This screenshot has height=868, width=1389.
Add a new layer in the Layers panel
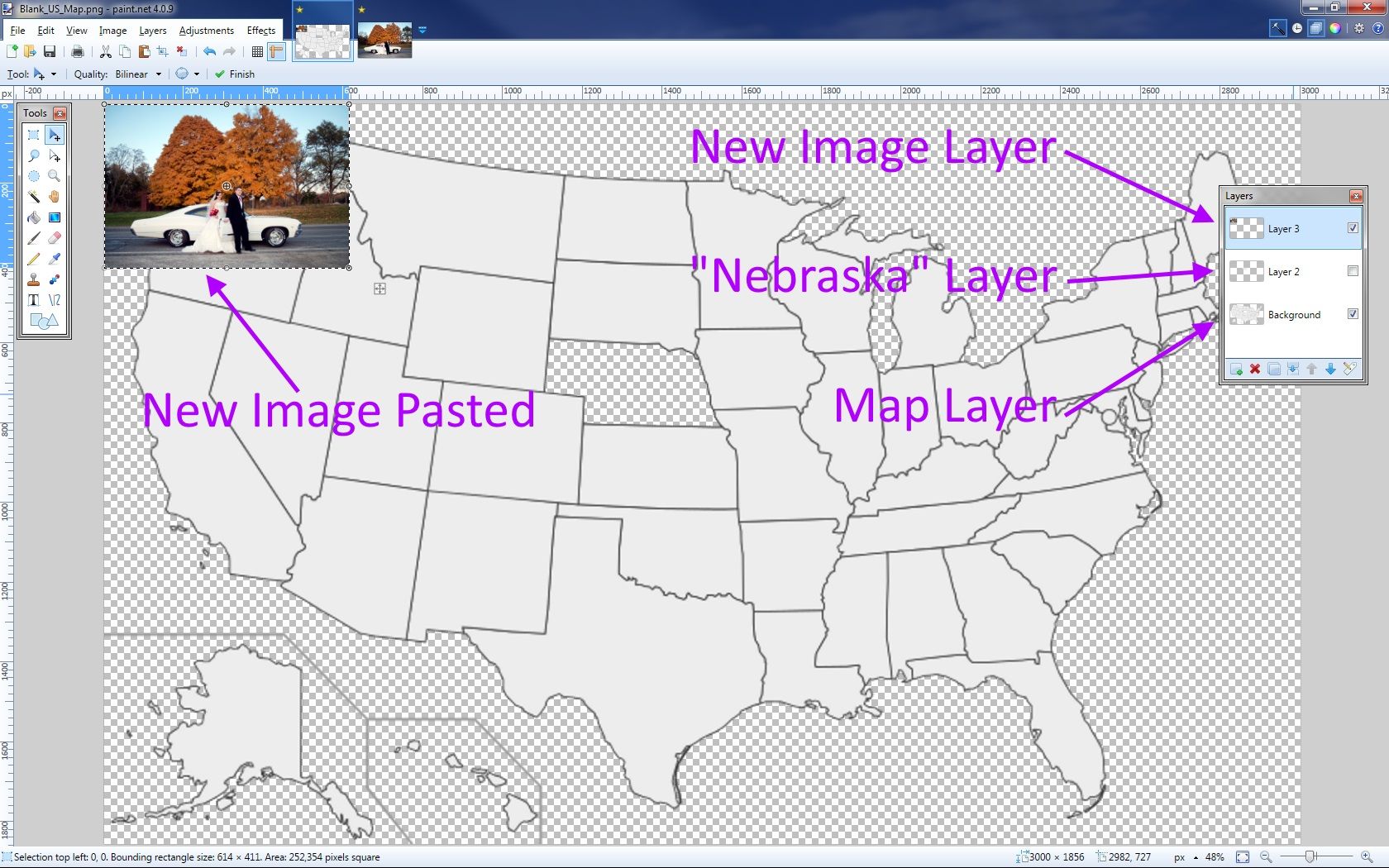pyautogui.click(x=1236, y=370)
